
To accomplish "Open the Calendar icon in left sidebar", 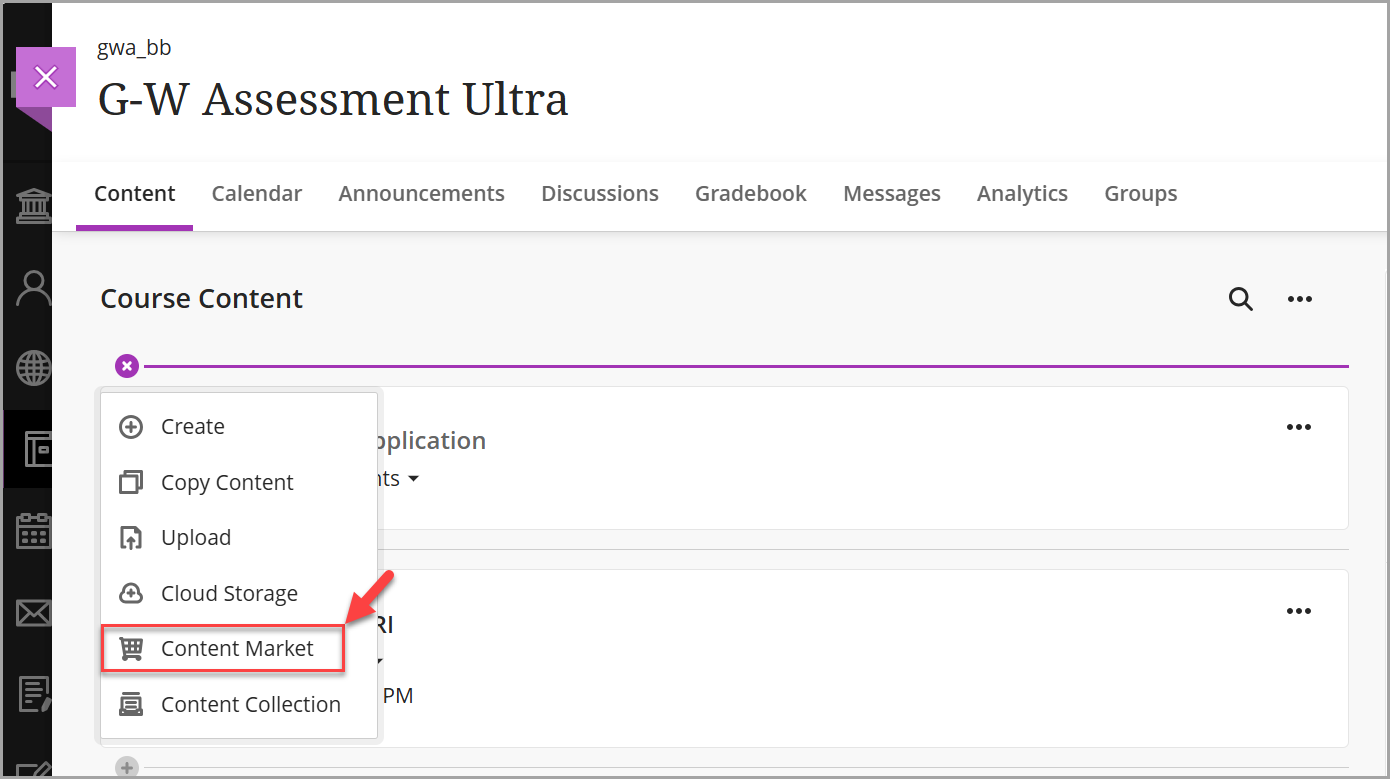I will (x=33, y=531).
